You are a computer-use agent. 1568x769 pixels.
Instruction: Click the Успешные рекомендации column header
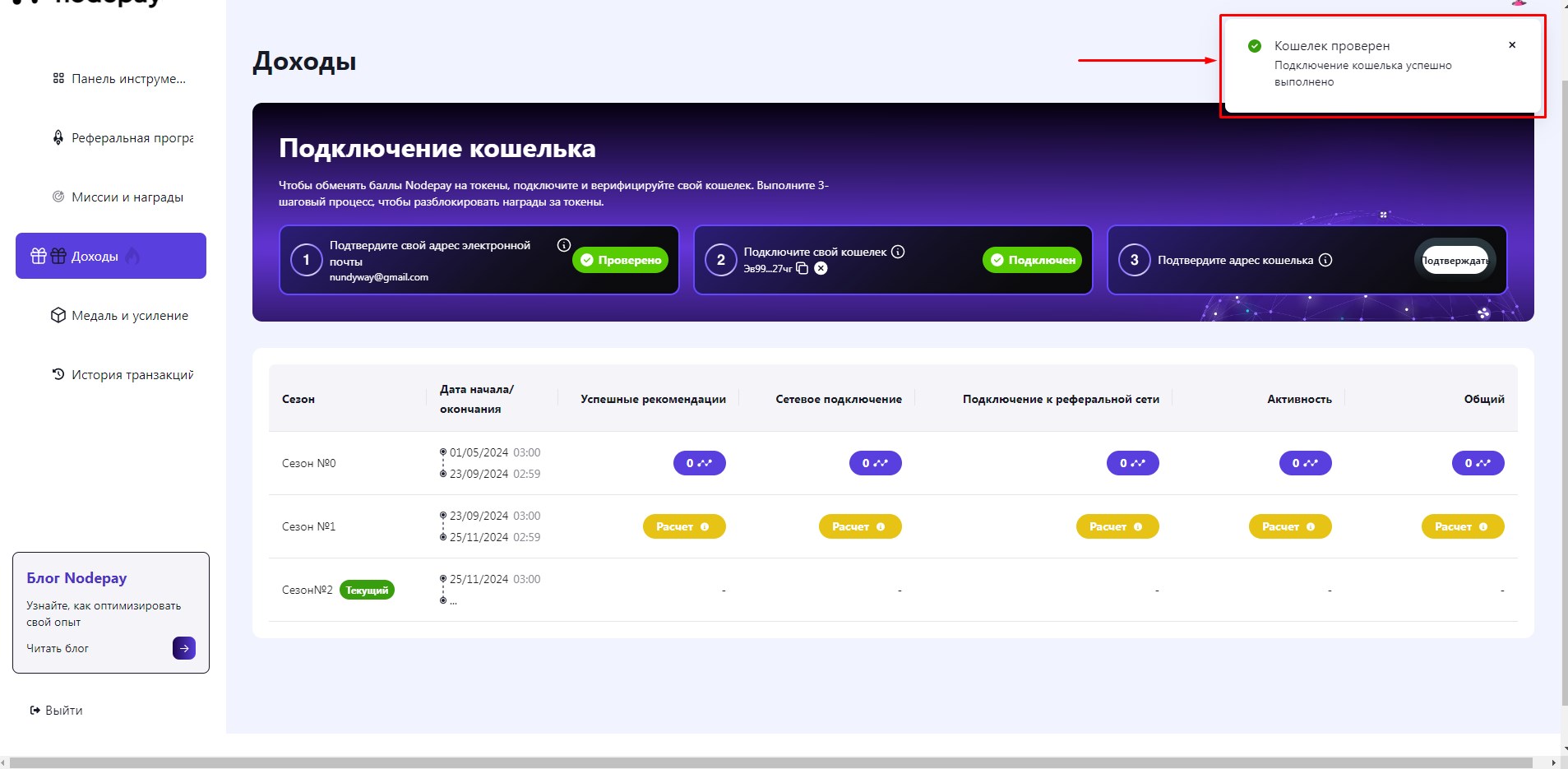653,399
